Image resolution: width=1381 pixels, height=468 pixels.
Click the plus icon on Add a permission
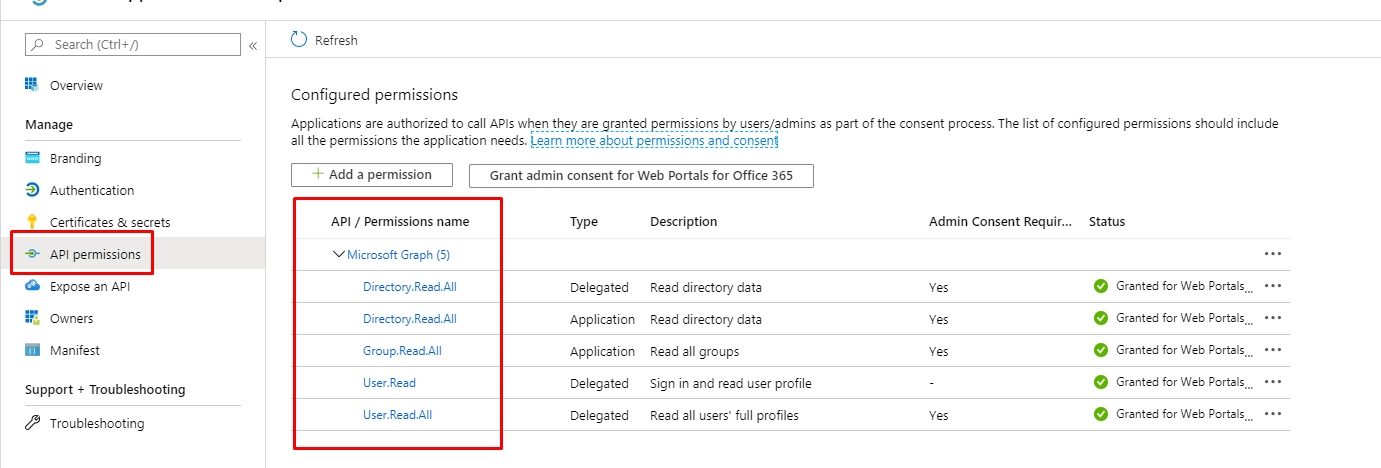[x=318, y=174]
